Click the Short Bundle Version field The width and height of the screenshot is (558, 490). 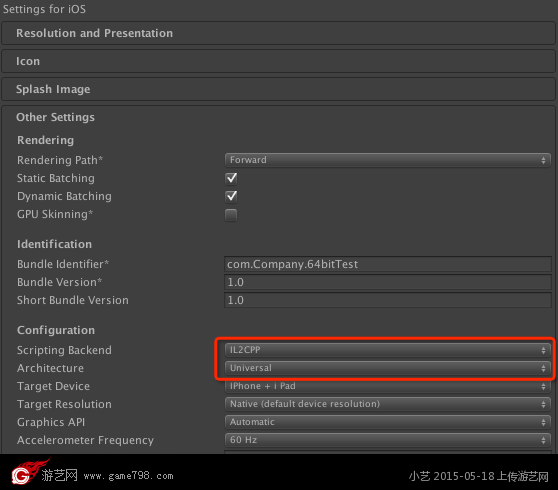tap(388, 300)
